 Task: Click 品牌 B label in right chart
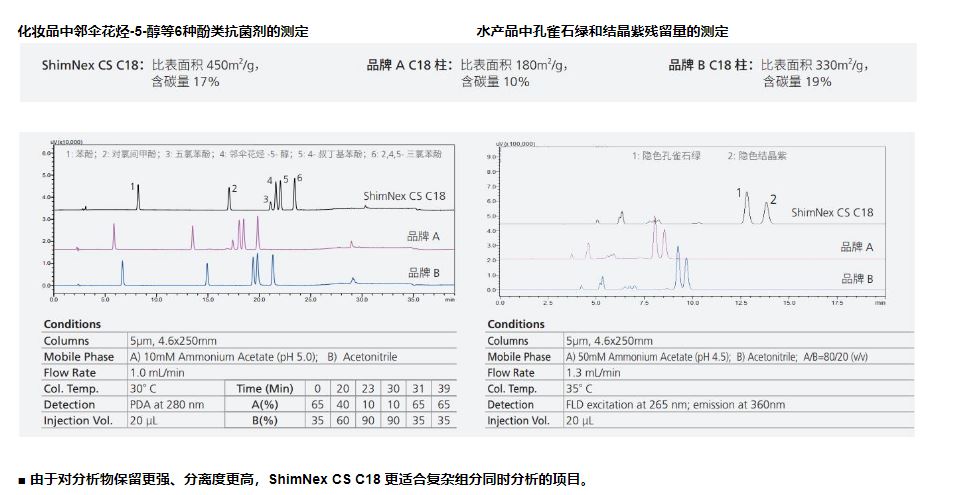click(857, 279)
